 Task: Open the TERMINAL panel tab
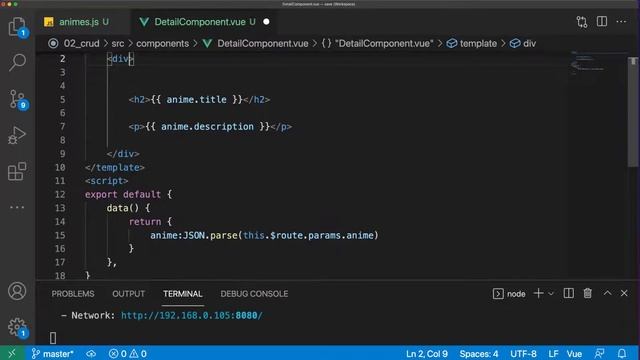tap(182, 294)
